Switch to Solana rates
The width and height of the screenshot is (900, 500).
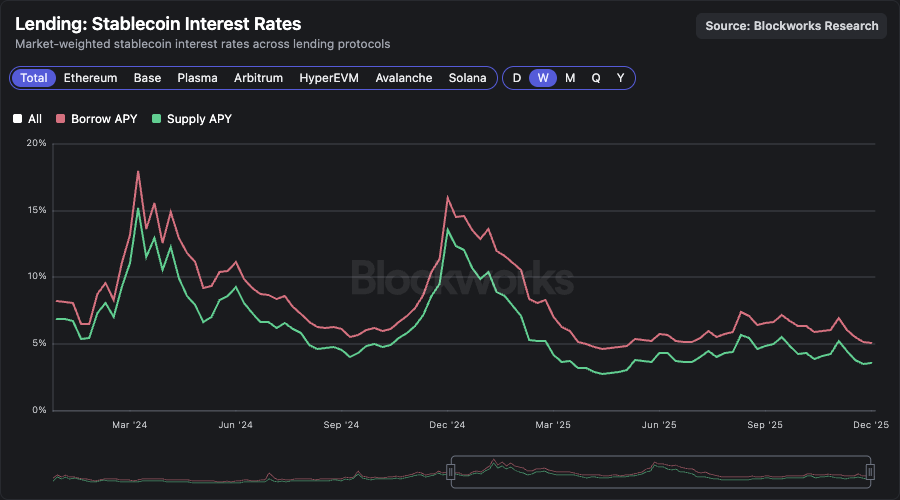[x=467, y=78]
